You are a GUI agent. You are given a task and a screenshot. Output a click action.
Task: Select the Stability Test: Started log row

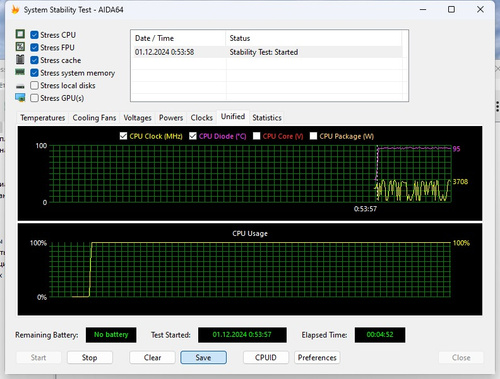(267, 52)
